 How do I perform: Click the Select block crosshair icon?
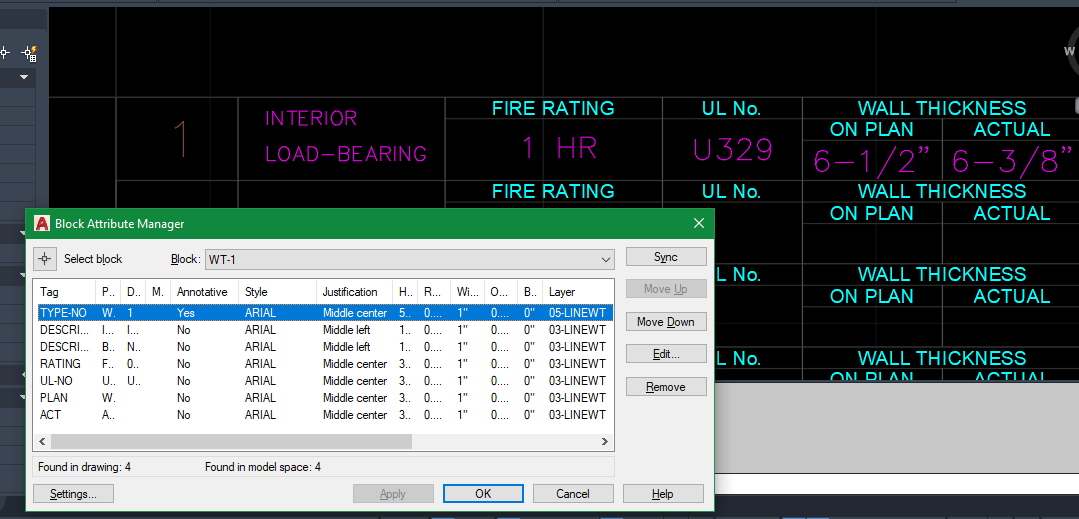pos(45,259)
